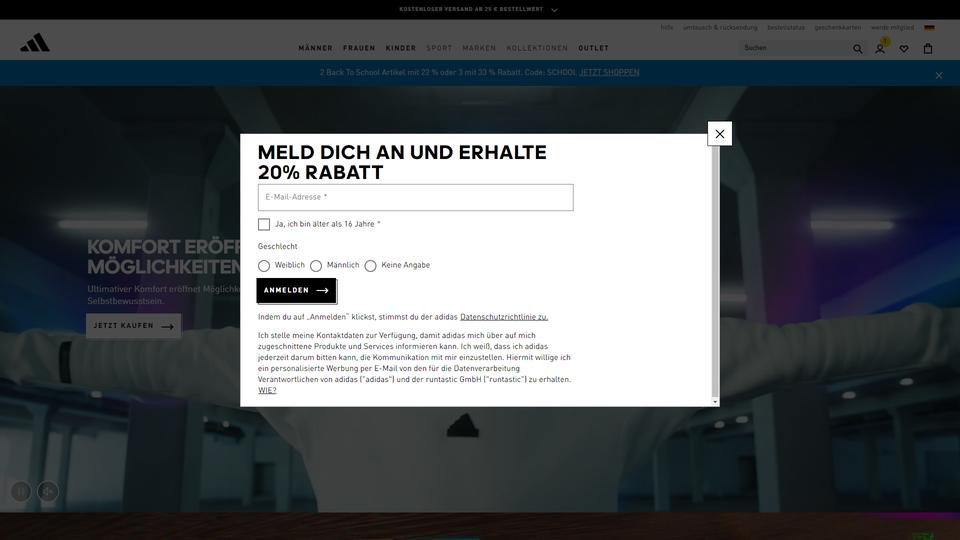Viewport: 960px width, 540px height.
Task: Open the bestellstatus link
Action: coord(786,28)
